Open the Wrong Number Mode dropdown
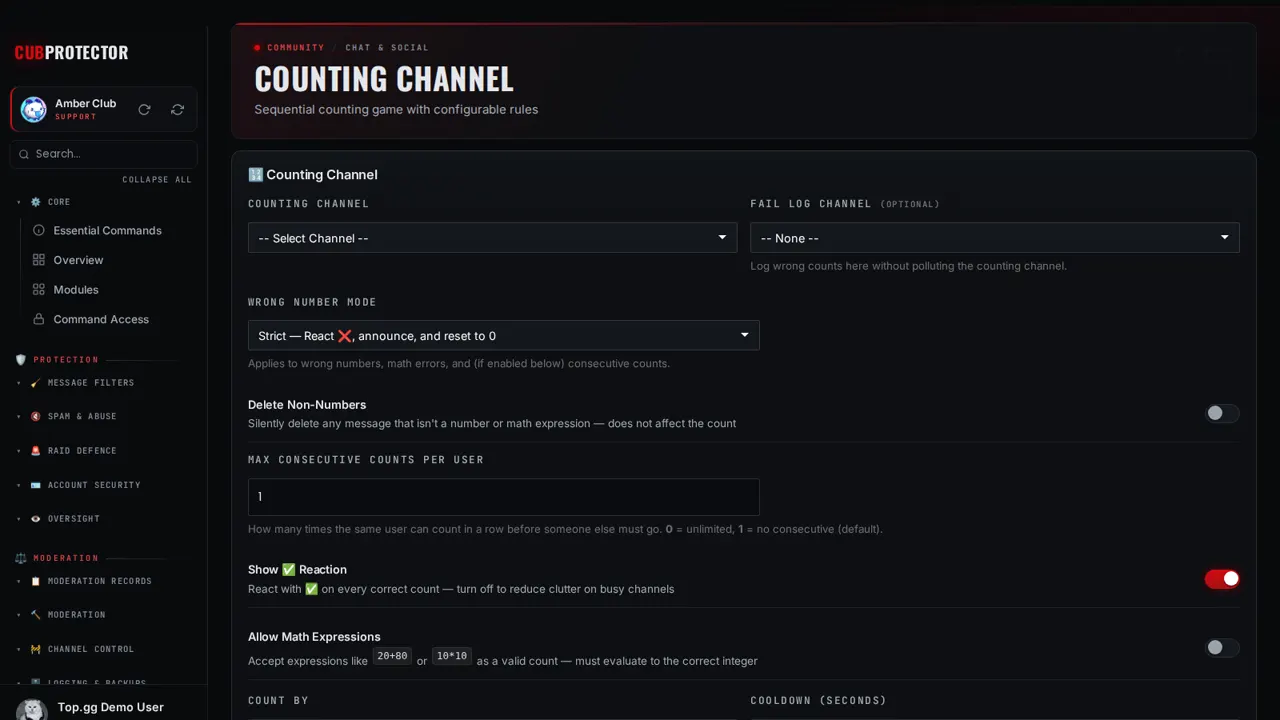Image resolution: width=1280 pixels, height=720 pixels. [x=504, y=335]
